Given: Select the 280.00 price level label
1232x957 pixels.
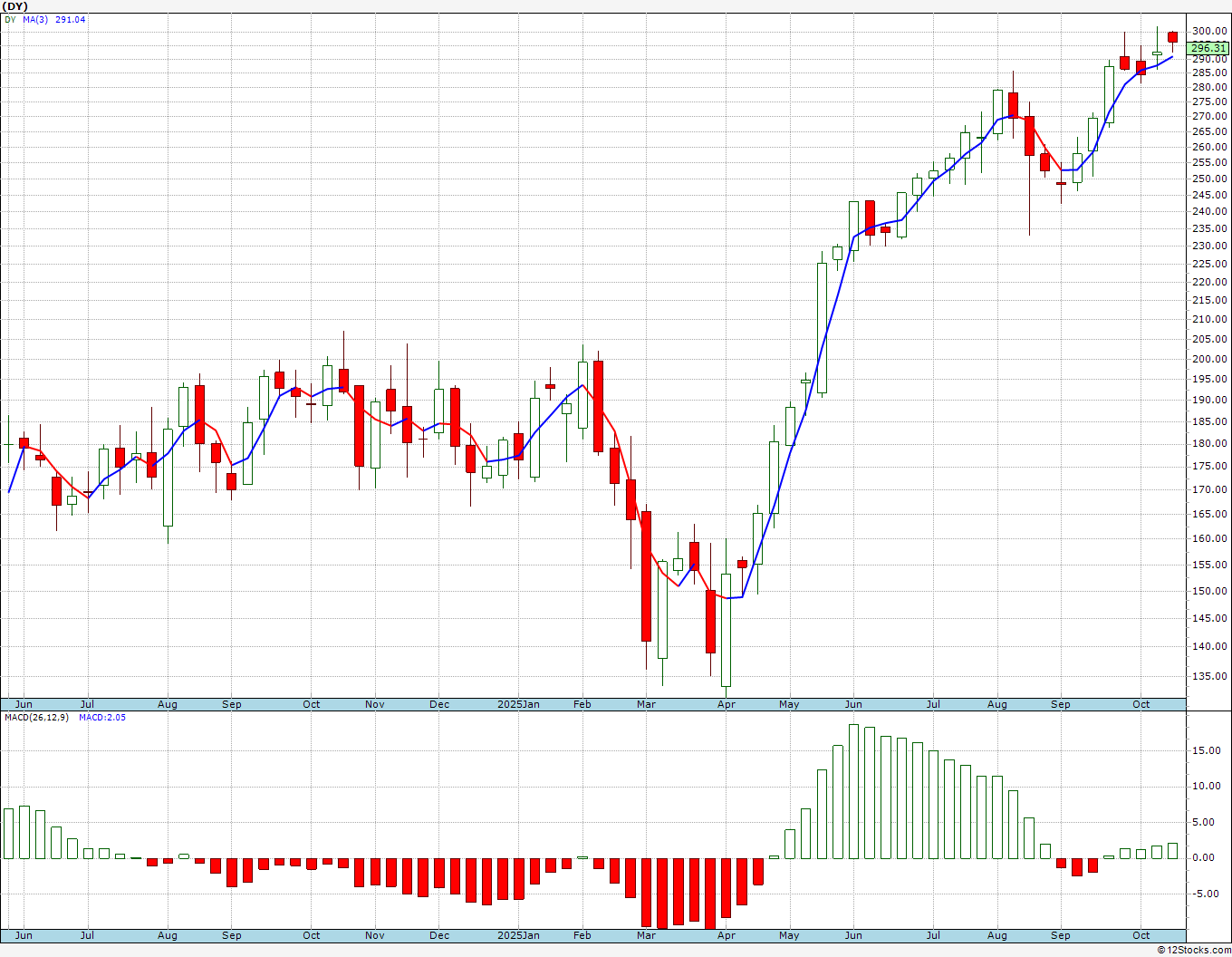Looking at the screenshot, I should coord(1209,88).
